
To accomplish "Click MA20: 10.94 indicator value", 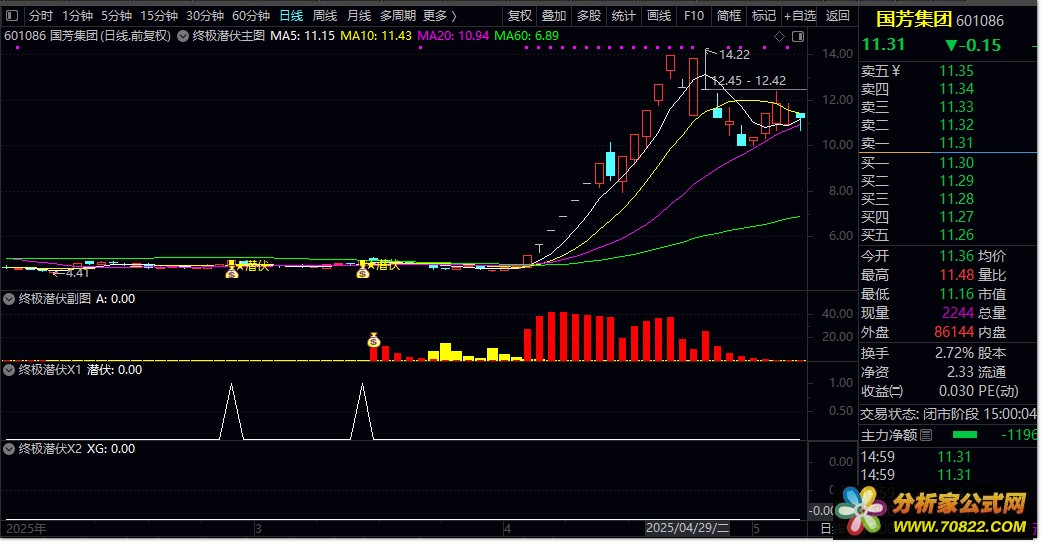I will [x=453, y=36].
